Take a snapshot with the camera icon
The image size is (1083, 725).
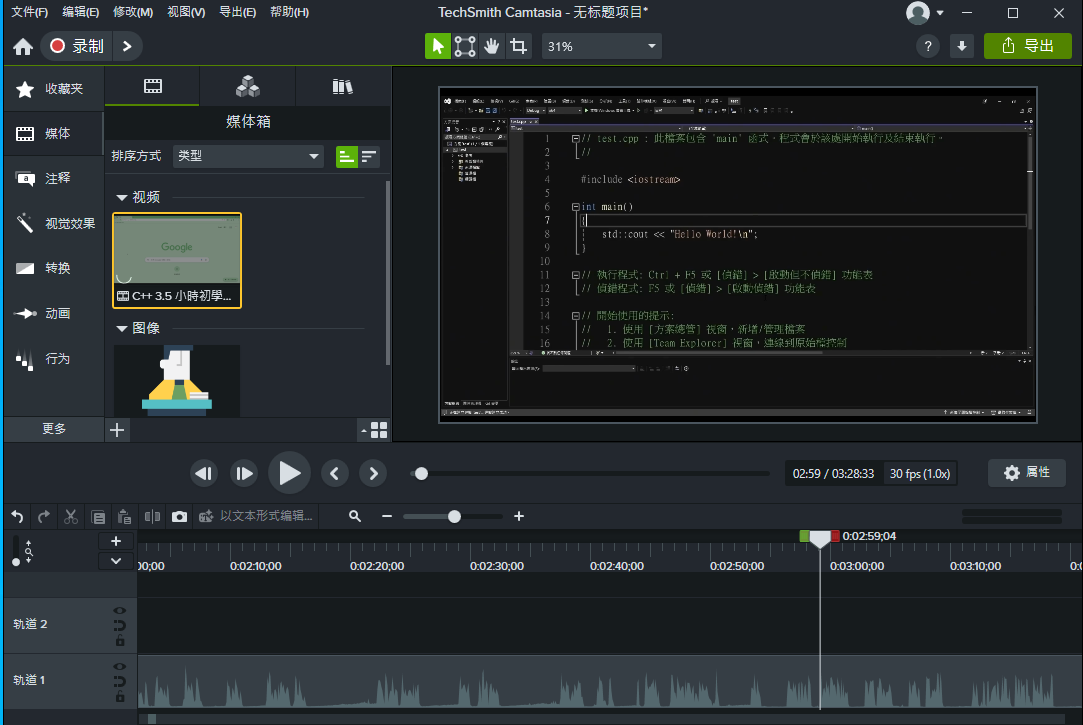pyautogui.click(x=179, y=517)
